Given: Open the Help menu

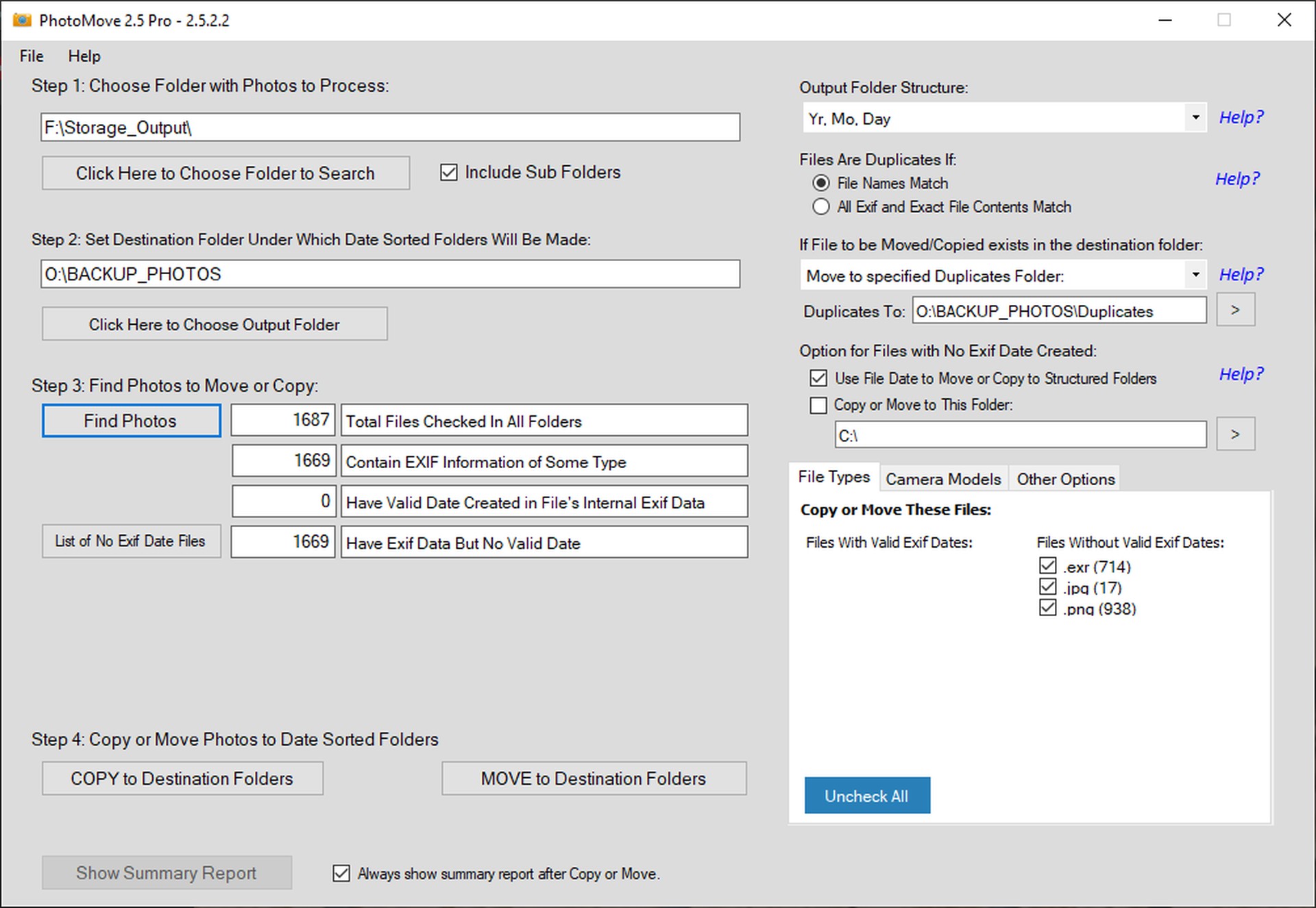Looking at the screenshot, I should pyautogui.click(x=84, y=56).
